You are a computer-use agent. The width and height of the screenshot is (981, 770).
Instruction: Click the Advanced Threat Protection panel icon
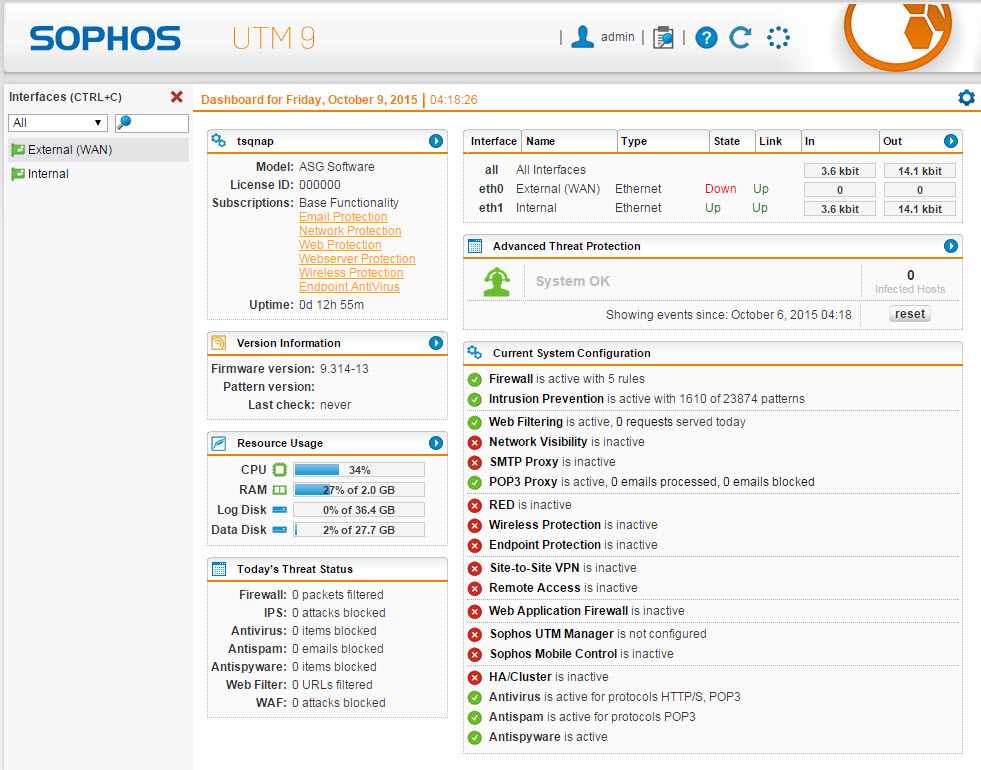[x=475, y=246]
